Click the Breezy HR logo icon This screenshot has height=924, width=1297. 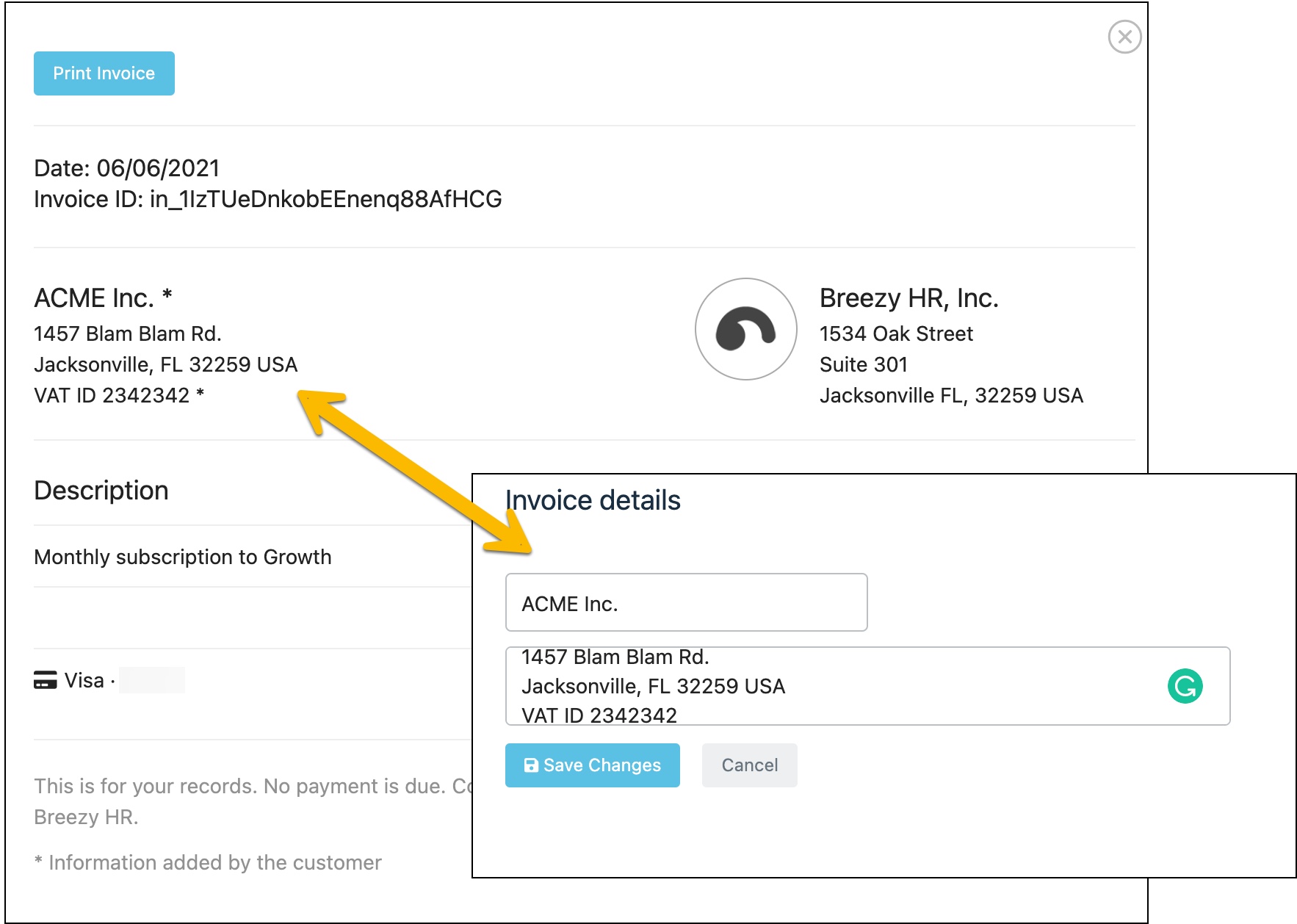pyautogui.click(x=746, y=329)
